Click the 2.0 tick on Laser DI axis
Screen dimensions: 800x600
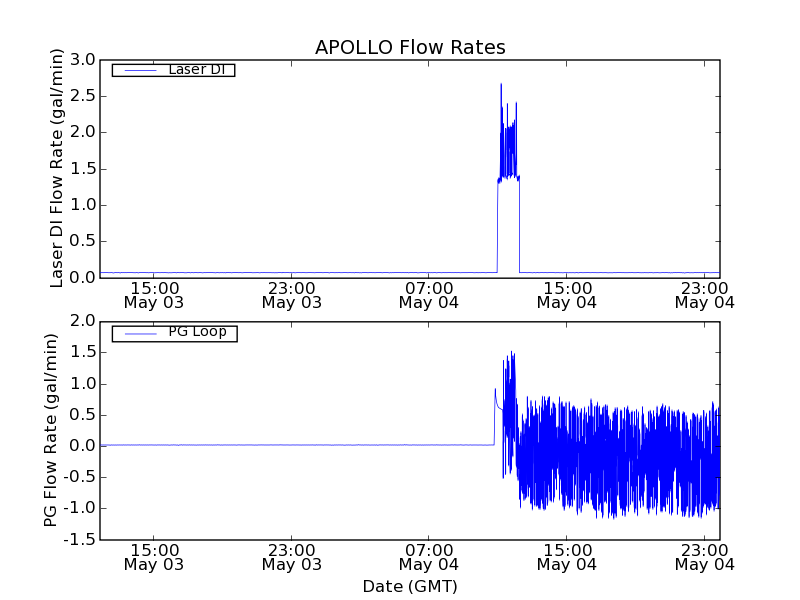click(83, 132)
